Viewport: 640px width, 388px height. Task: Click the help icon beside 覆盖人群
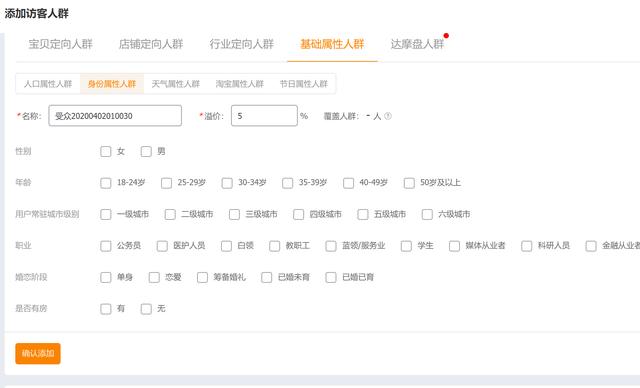(x=388, y=116)
